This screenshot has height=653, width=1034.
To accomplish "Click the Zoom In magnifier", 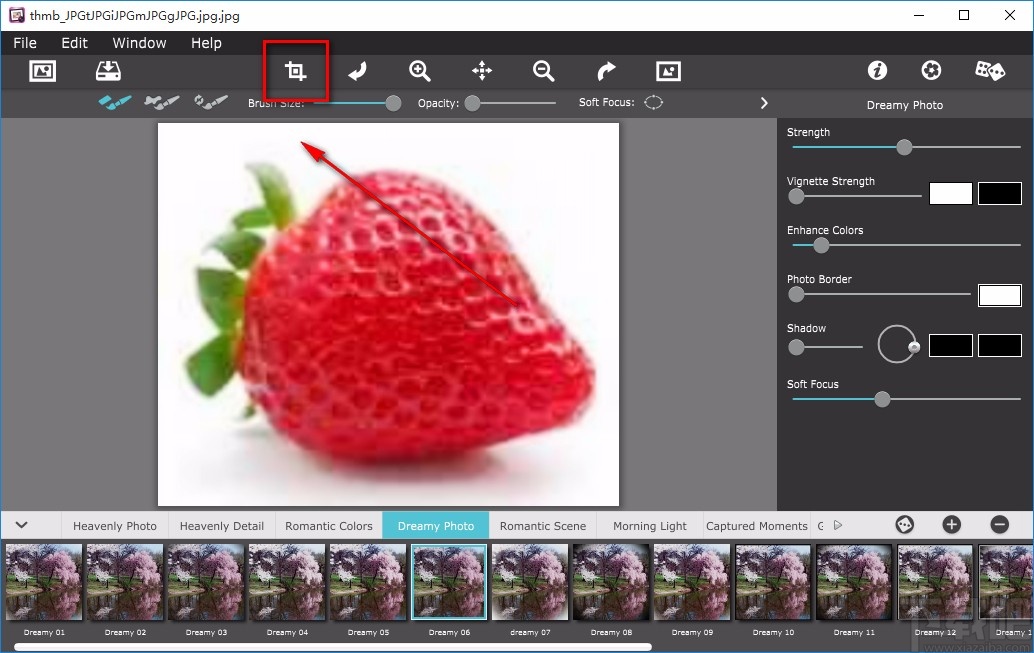I will click(x=420, y=71).
